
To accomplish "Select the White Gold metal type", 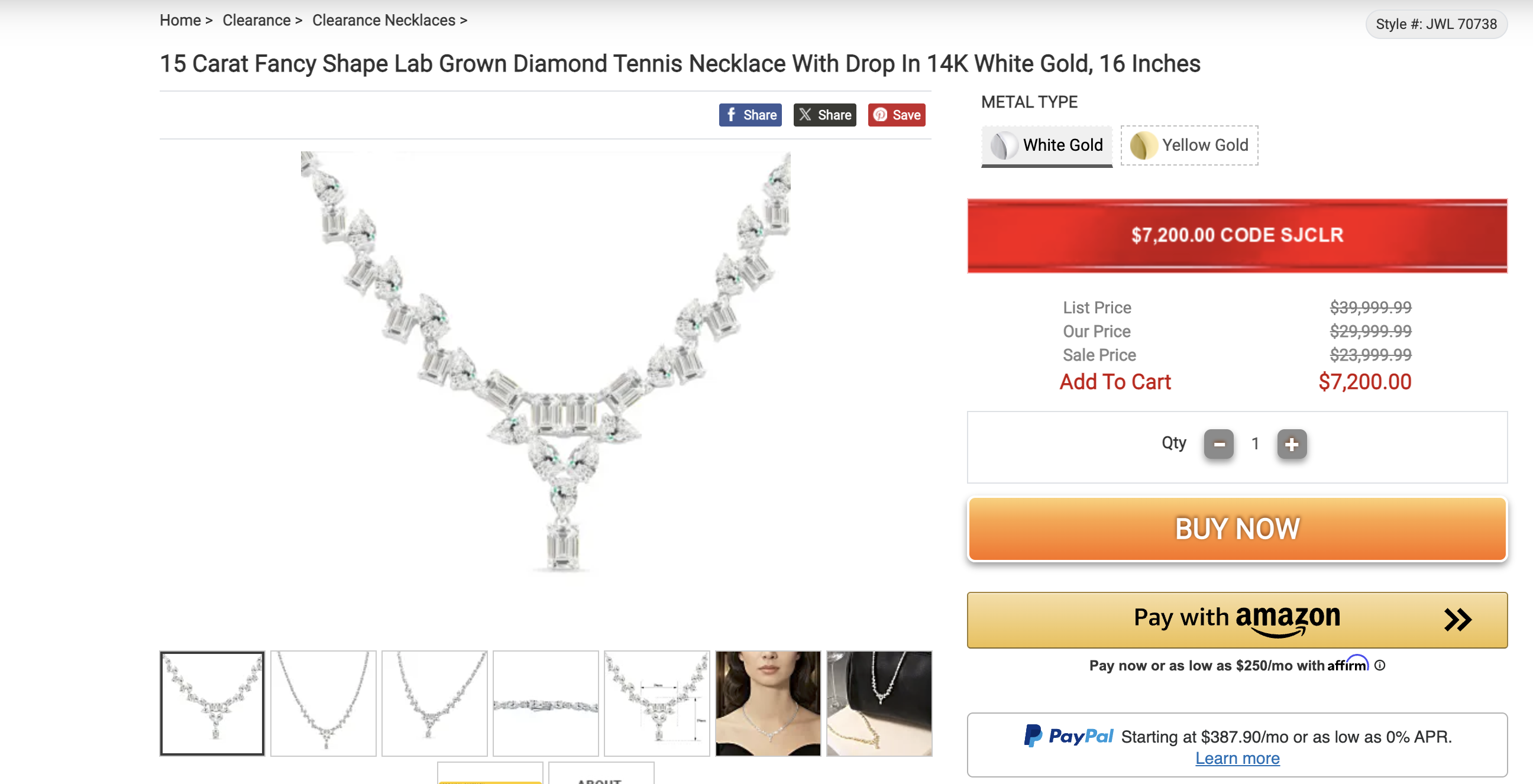I will (x=1047, y=145).
